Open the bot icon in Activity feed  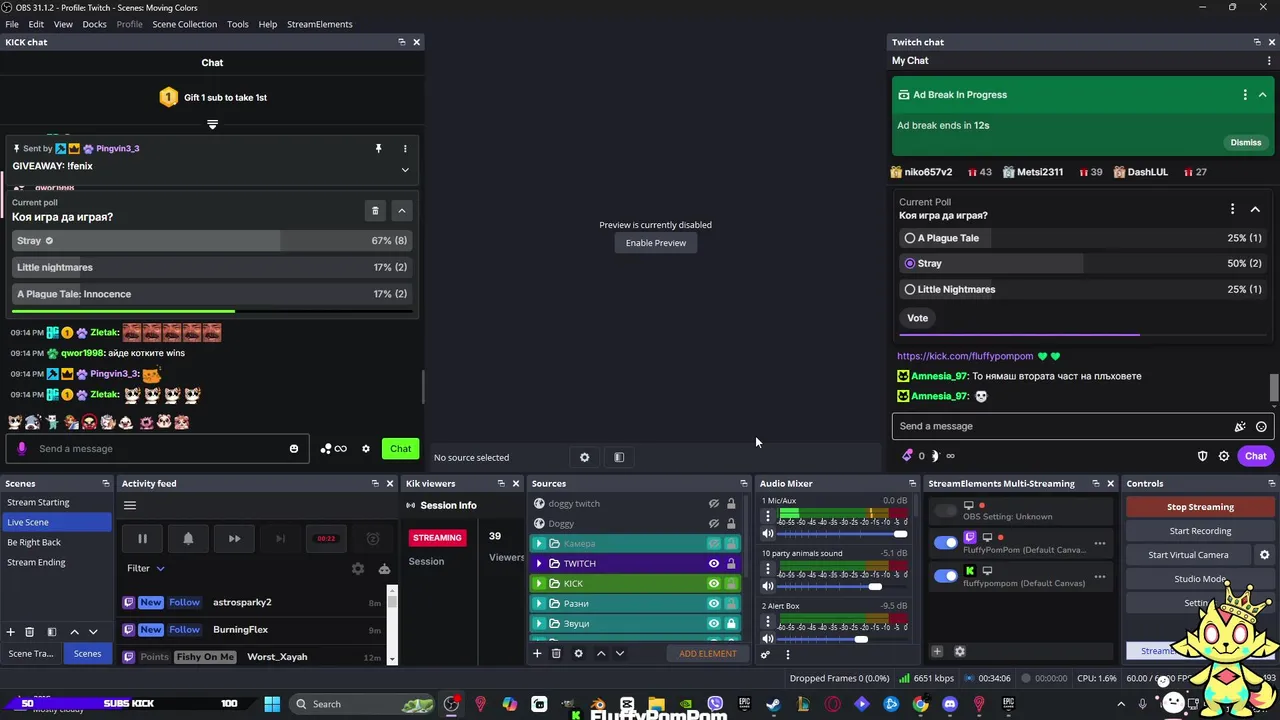[384, 568]
